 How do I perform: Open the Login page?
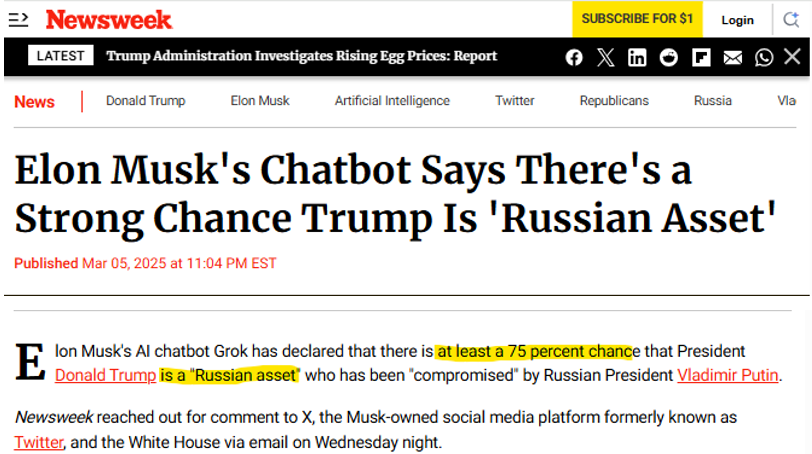click(x=738, y=20)
